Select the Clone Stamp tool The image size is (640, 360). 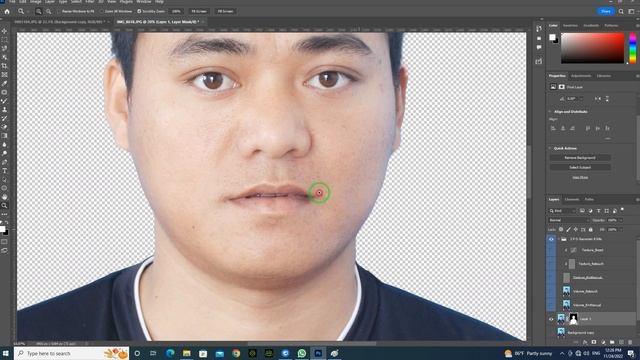[4, 109]
